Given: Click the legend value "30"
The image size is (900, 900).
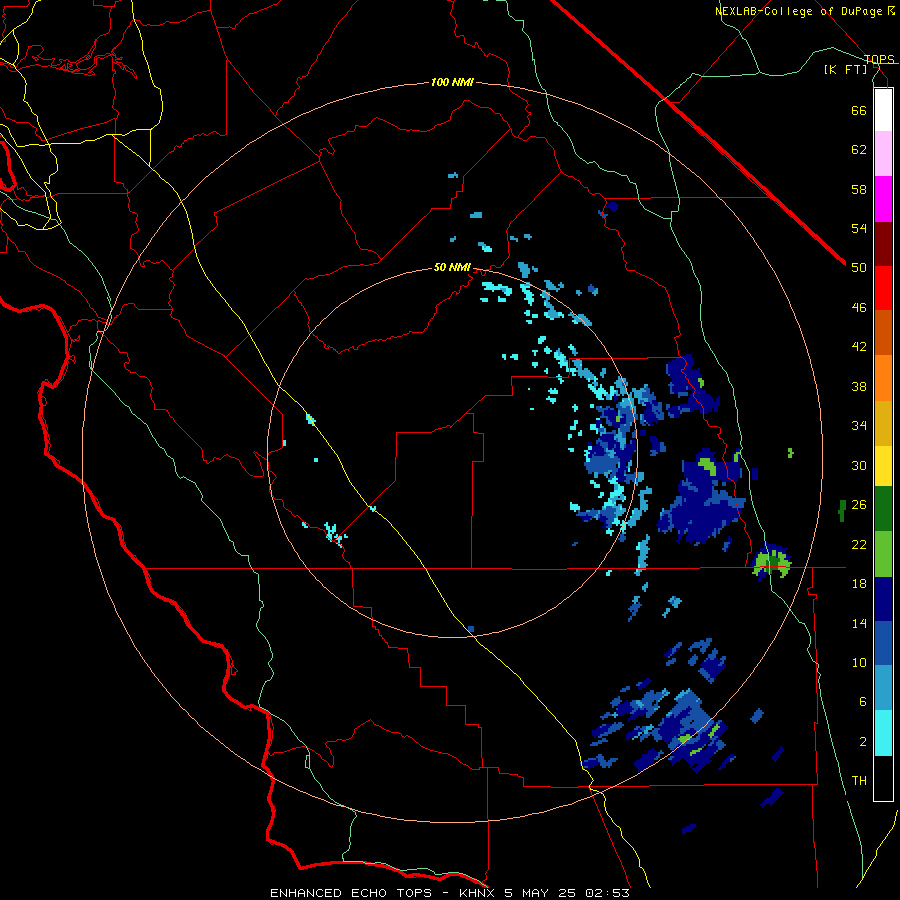Looking at the screenshot, I should 859,465.
